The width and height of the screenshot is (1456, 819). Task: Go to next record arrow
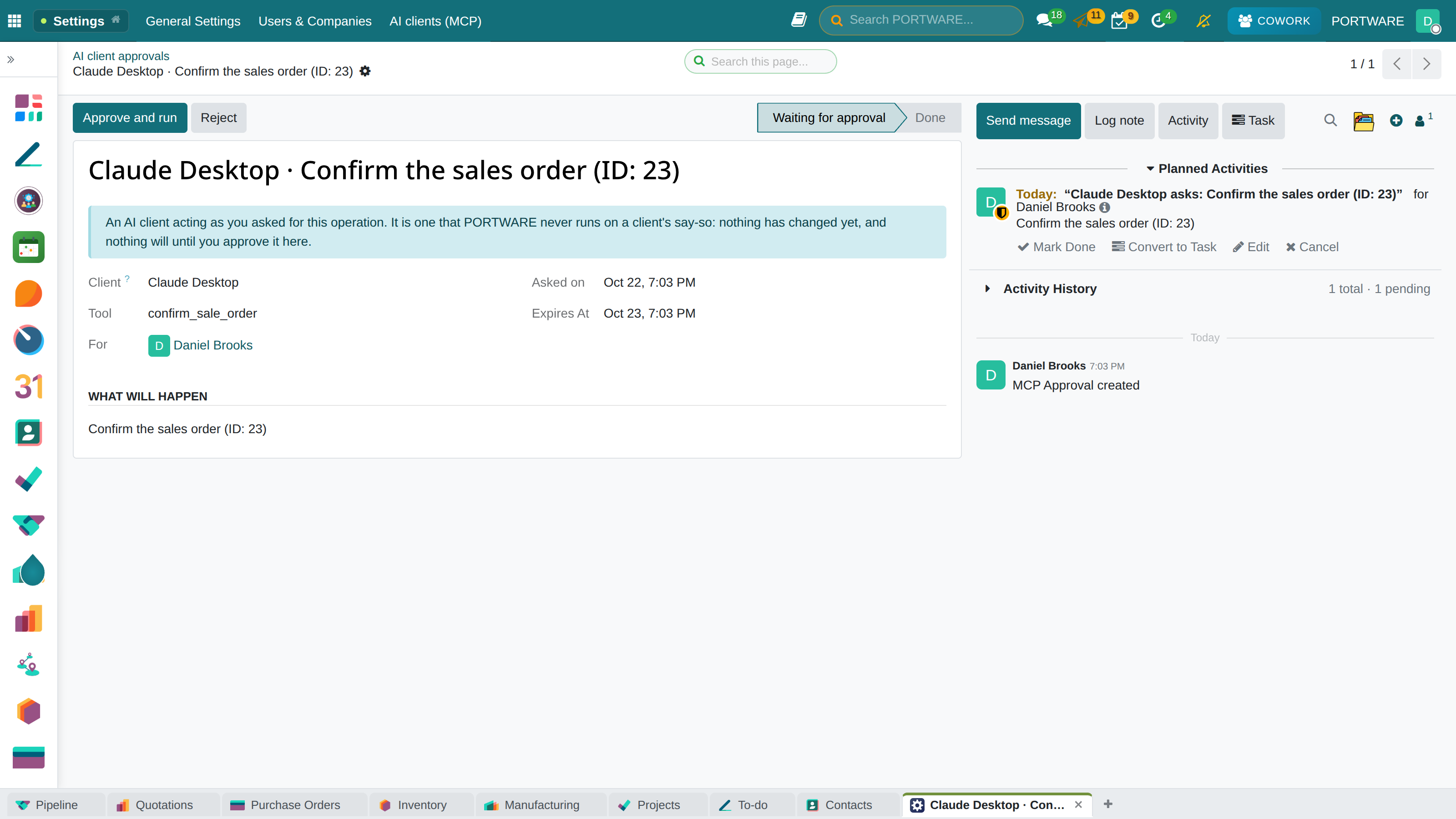1426,64
